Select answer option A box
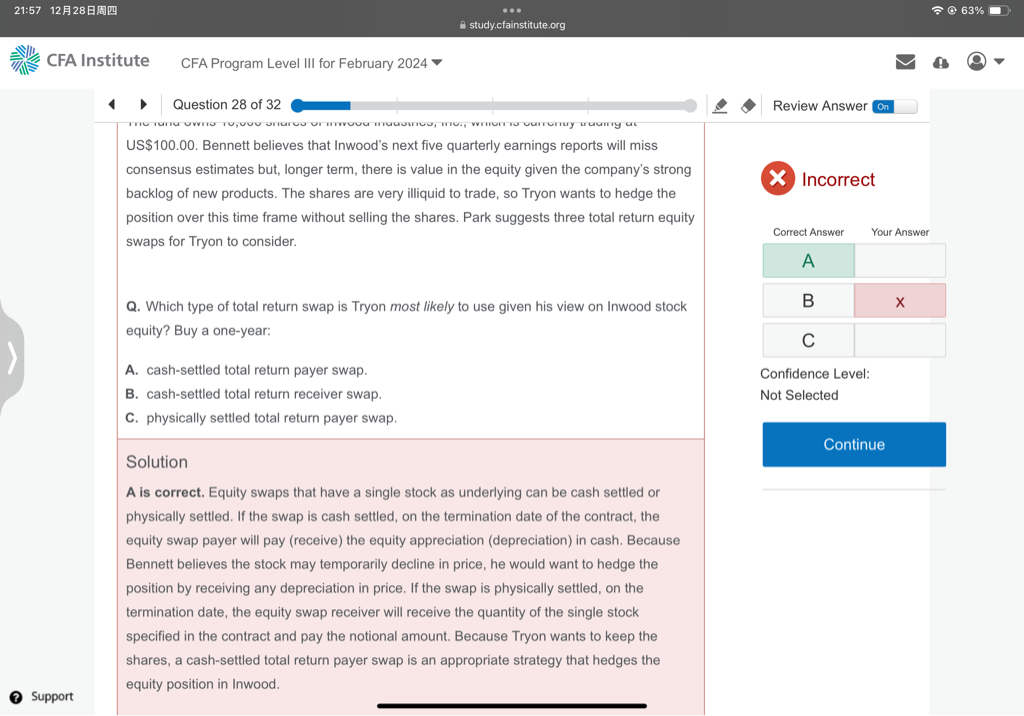 808,261
